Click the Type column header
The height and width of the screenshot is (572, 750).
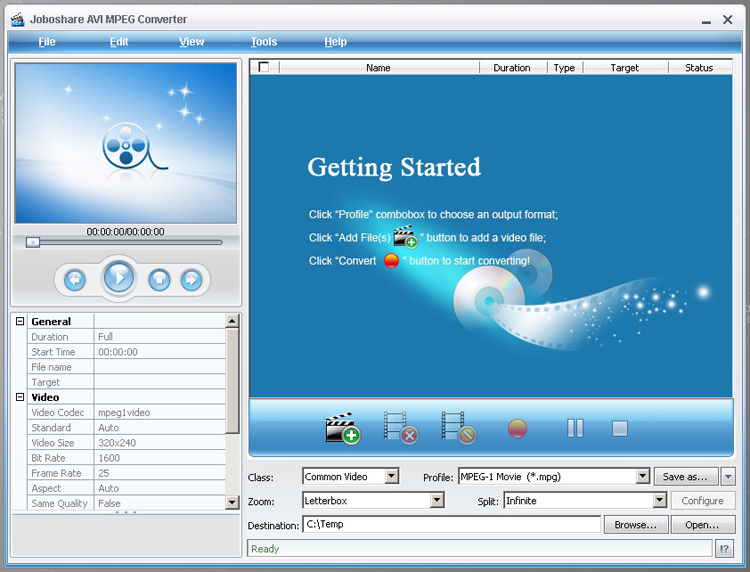564,67
